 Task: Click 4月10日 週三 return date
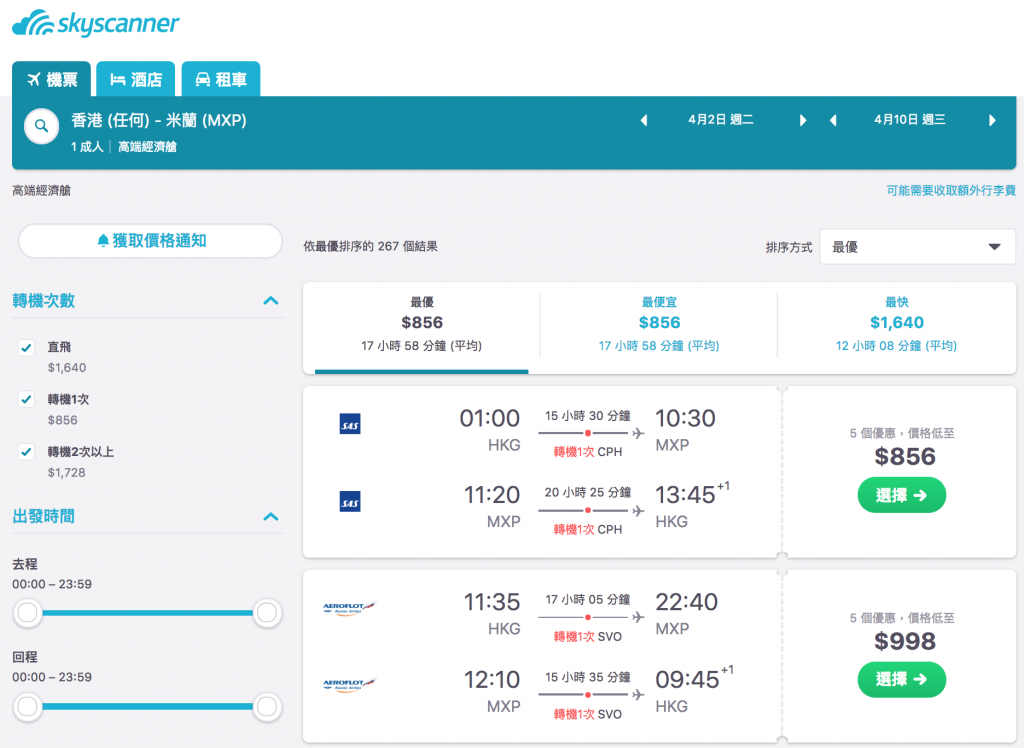pos(910,120)
